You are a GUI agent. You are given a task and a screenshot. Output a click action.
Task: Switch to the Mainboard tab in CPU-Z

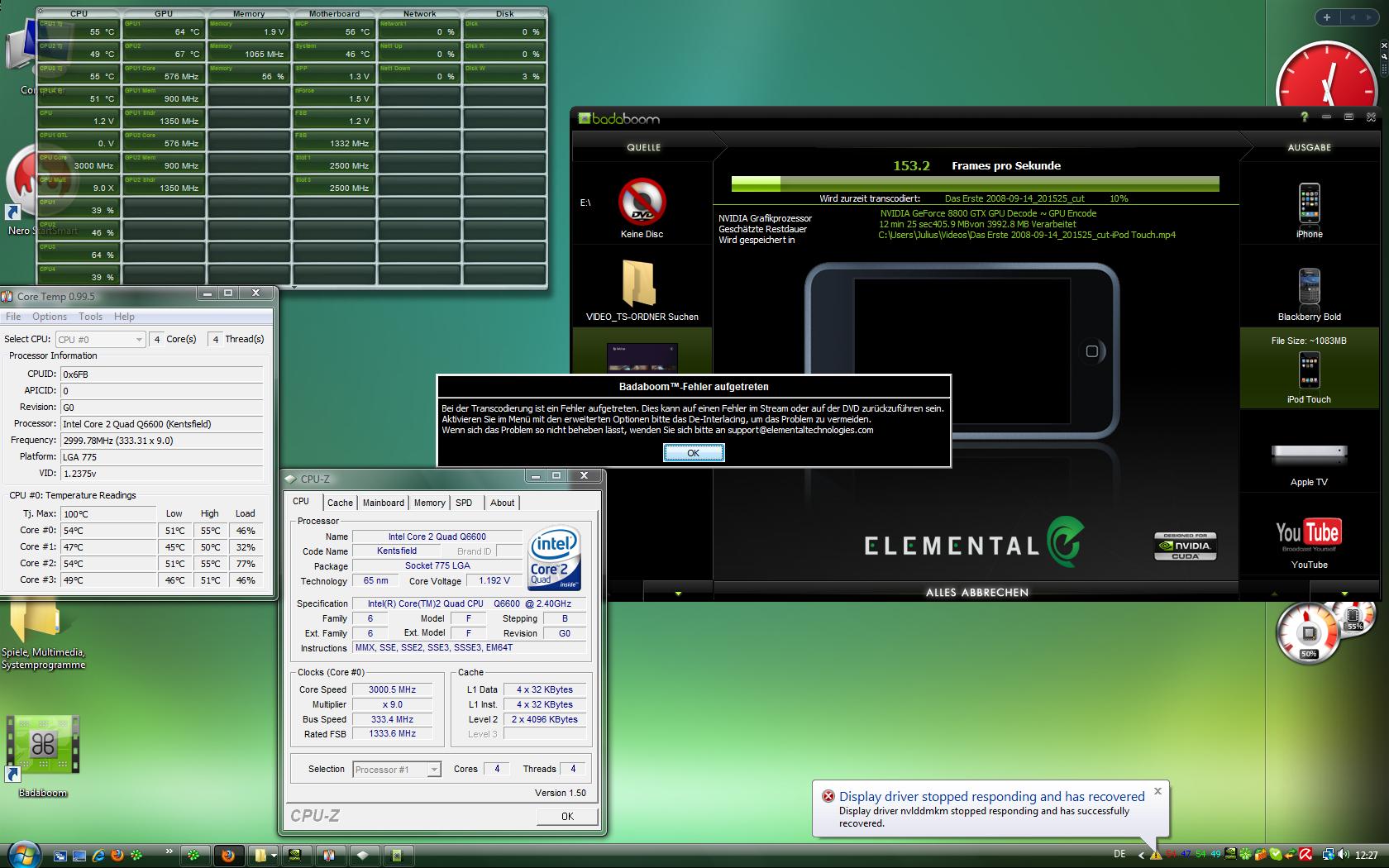coord(384,503)
